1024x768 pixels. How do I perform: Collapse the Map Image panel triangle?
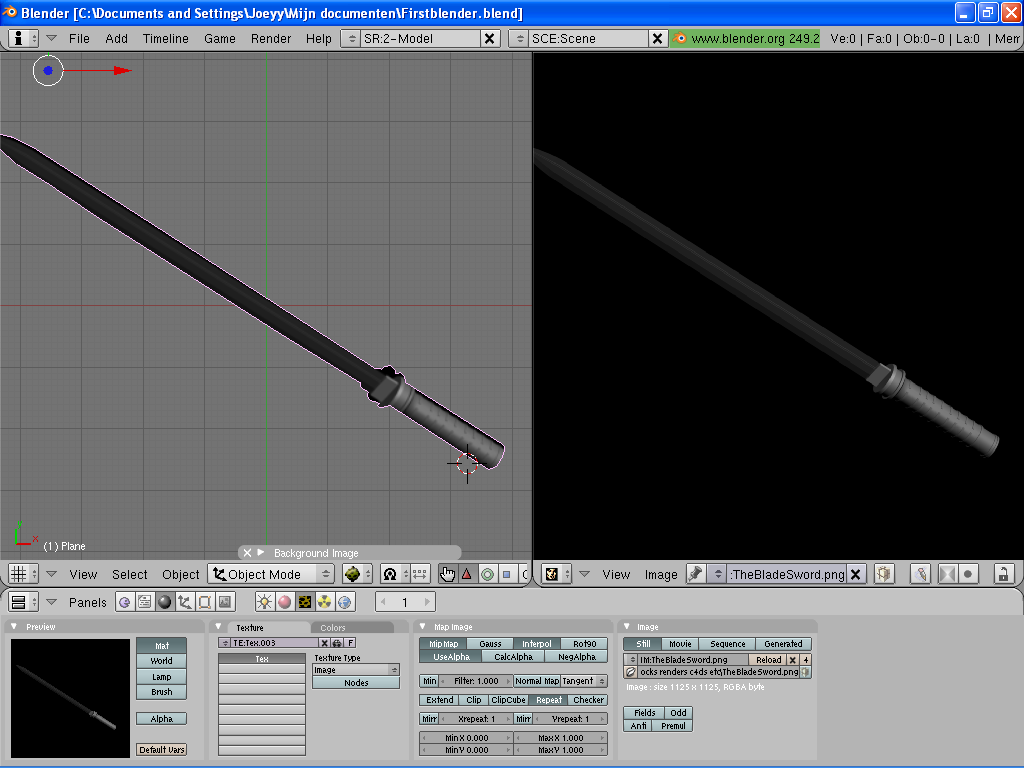pos(423,627)
